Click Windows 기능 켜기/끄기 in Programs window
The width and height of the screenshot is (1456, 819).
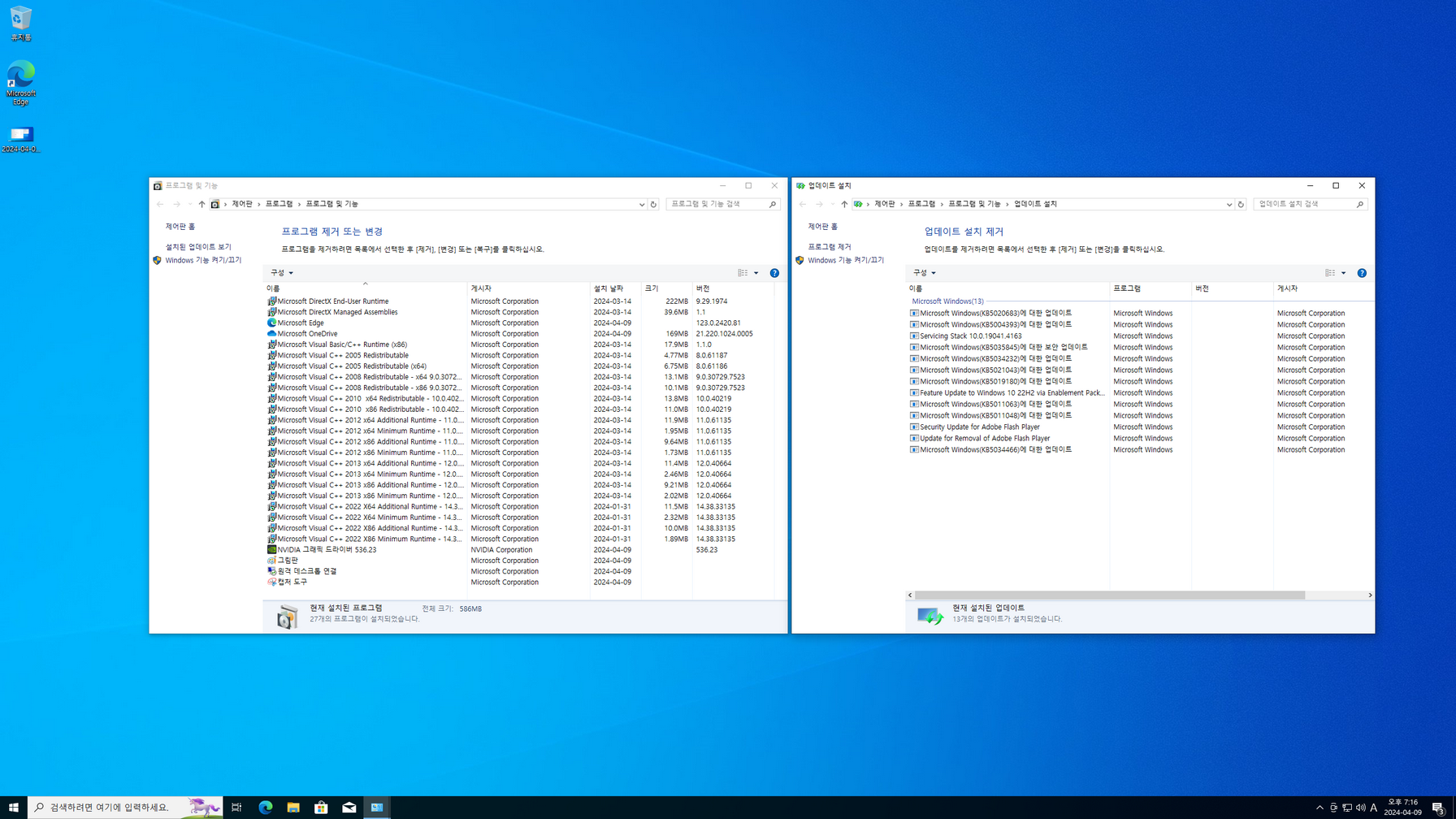click(x=203, y=261)
